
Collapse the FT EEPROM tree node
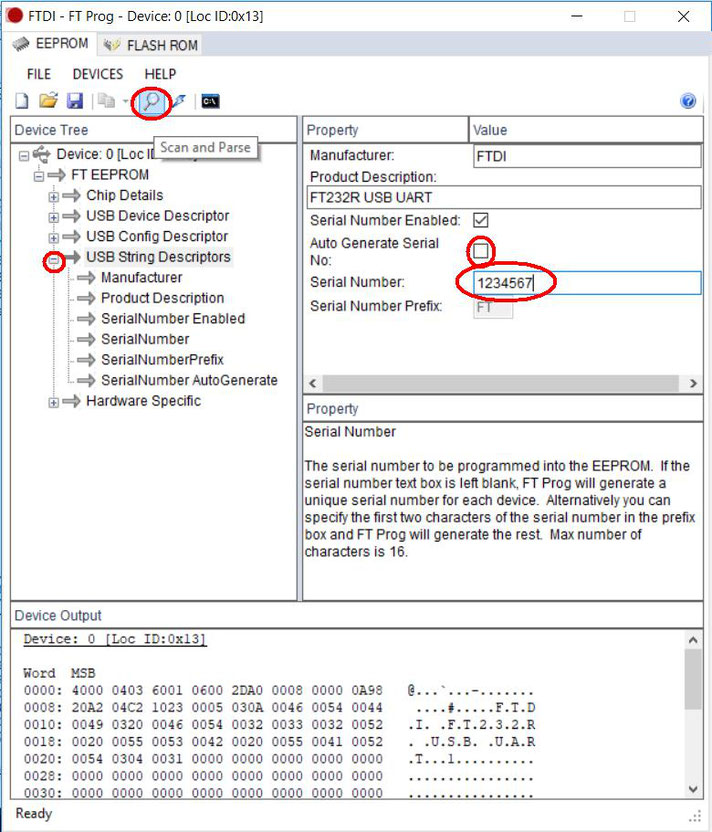[39, 176]
